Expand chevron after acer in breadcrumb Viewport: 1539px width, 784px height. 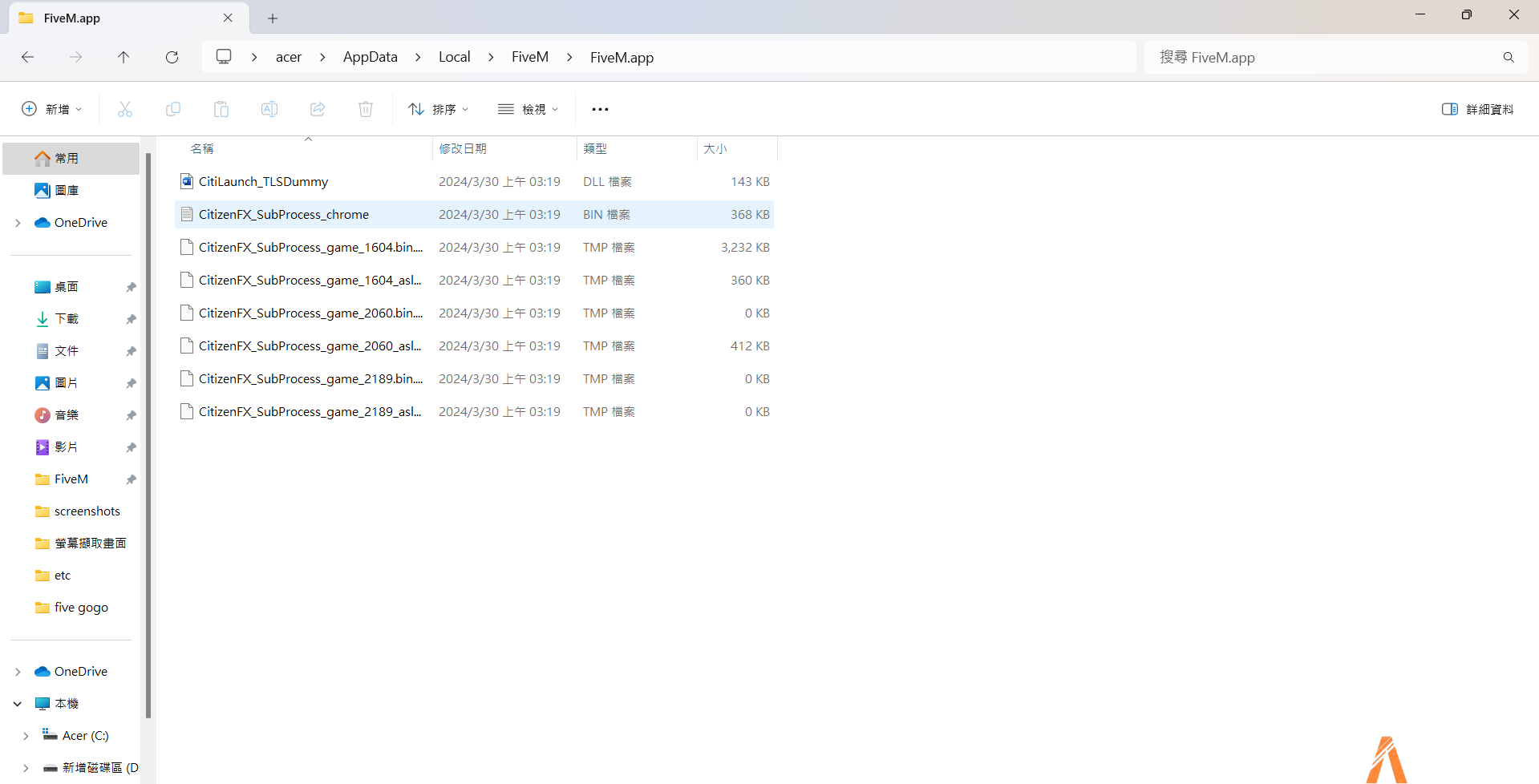pos(322,57)
